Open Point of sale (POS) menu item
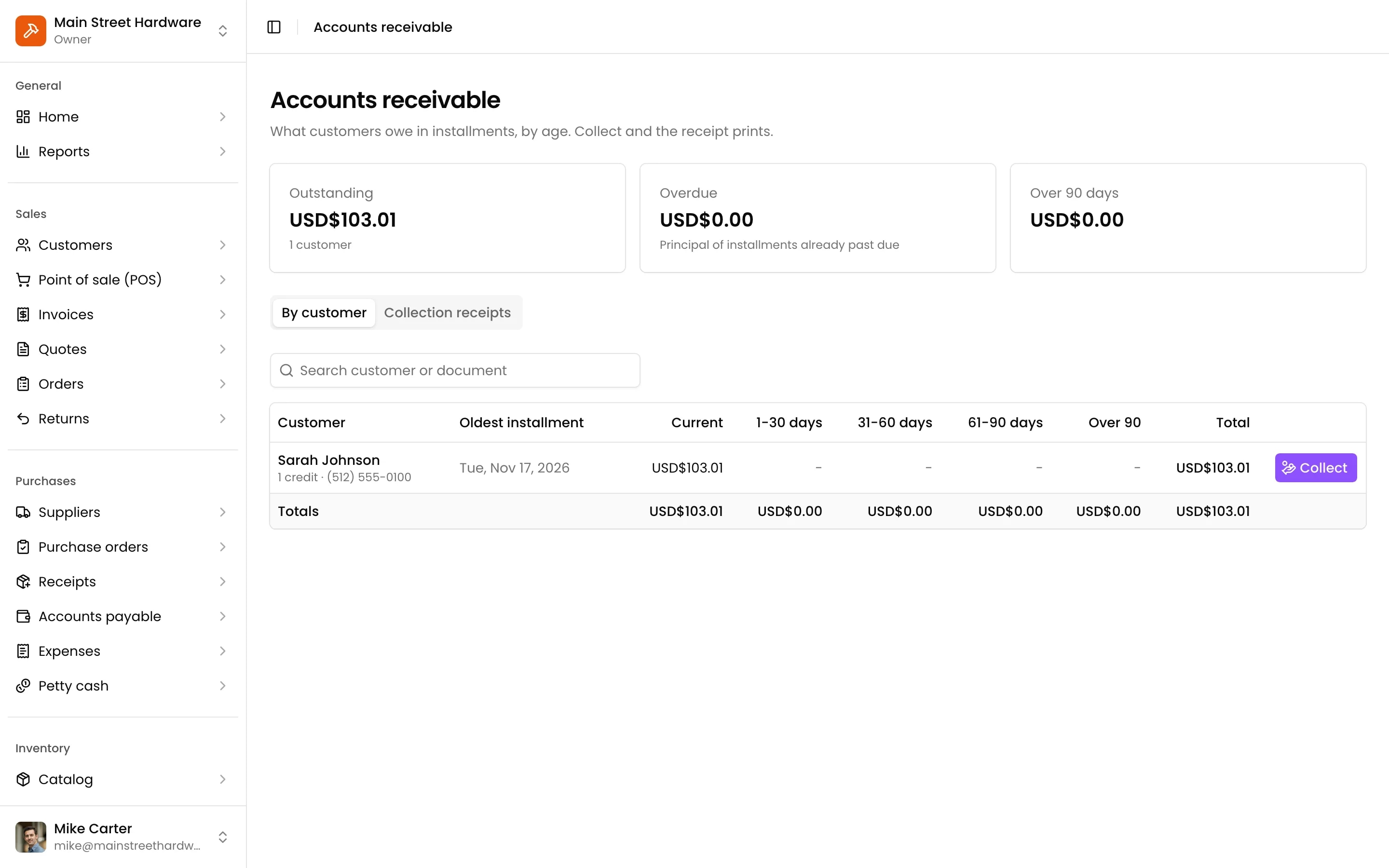 123,280
